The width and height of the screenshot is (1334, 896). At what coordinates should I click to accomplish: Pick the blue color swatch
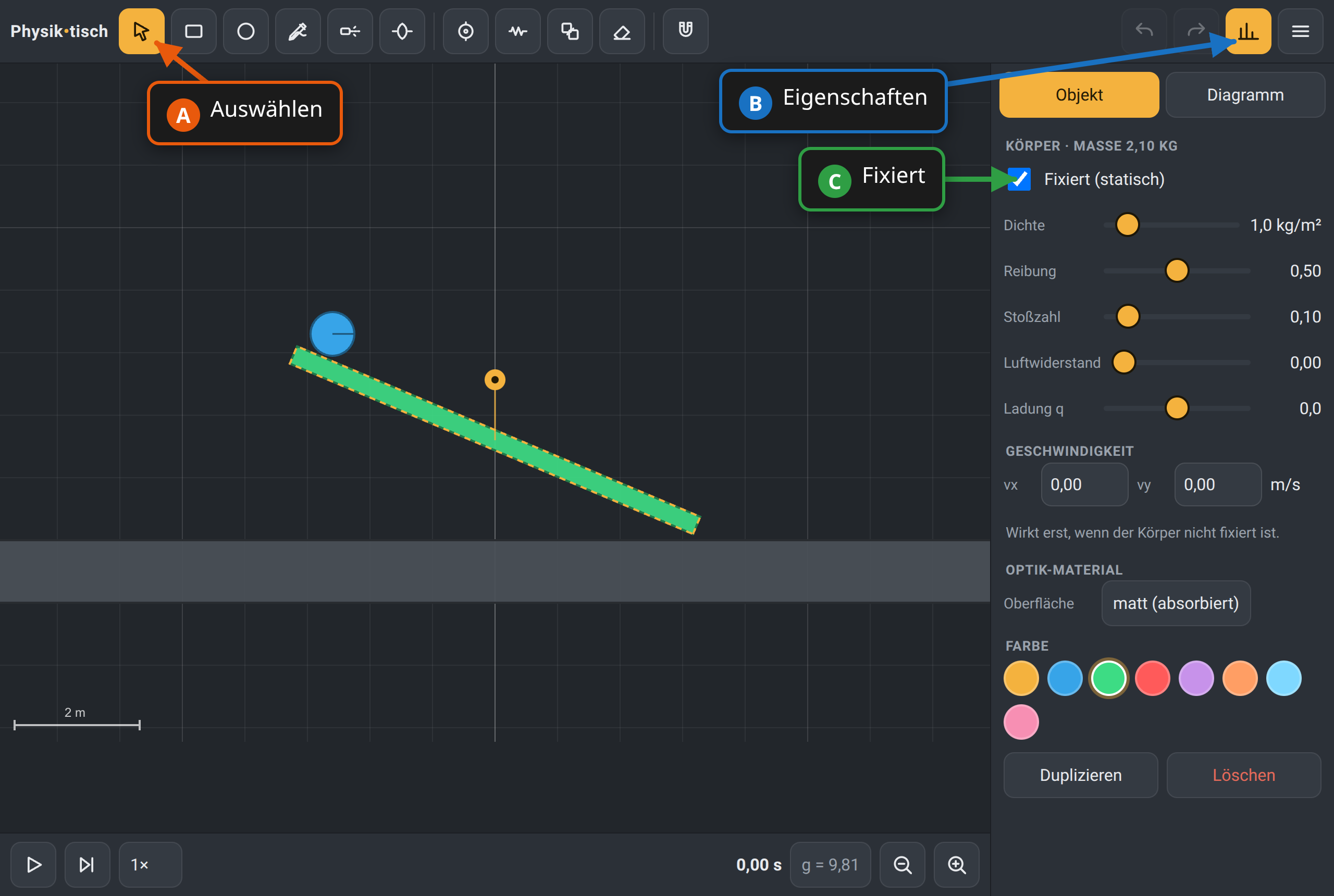pyautogui.click(x=1065, y=678)
